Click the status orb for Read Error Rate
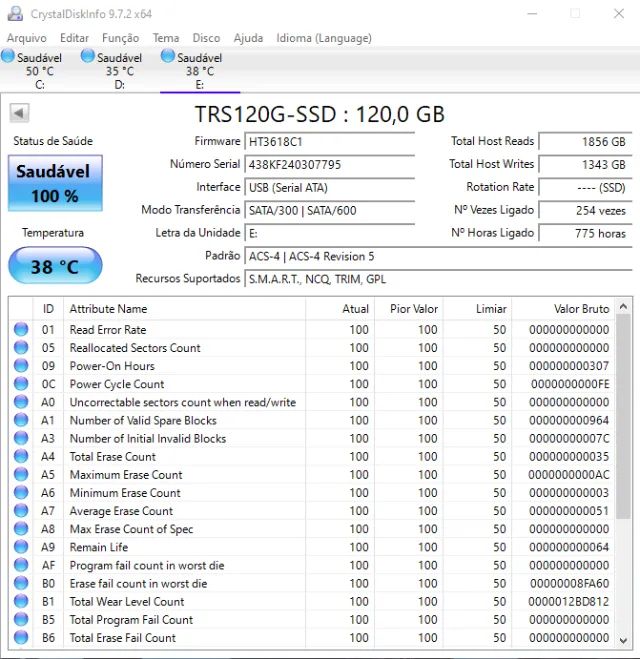 (x=21, y=329)
